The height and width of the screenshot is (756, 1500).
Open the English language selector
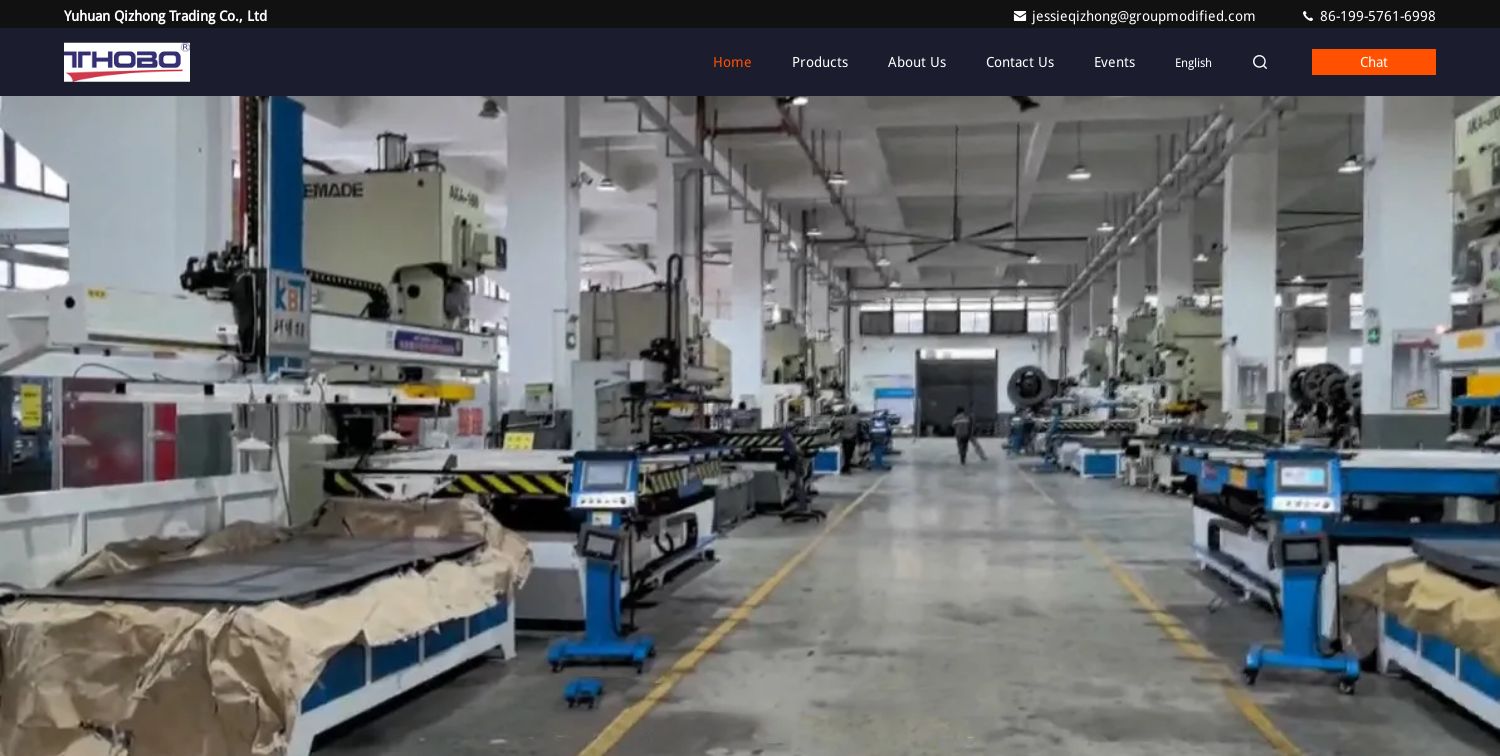pos(1193,62)
